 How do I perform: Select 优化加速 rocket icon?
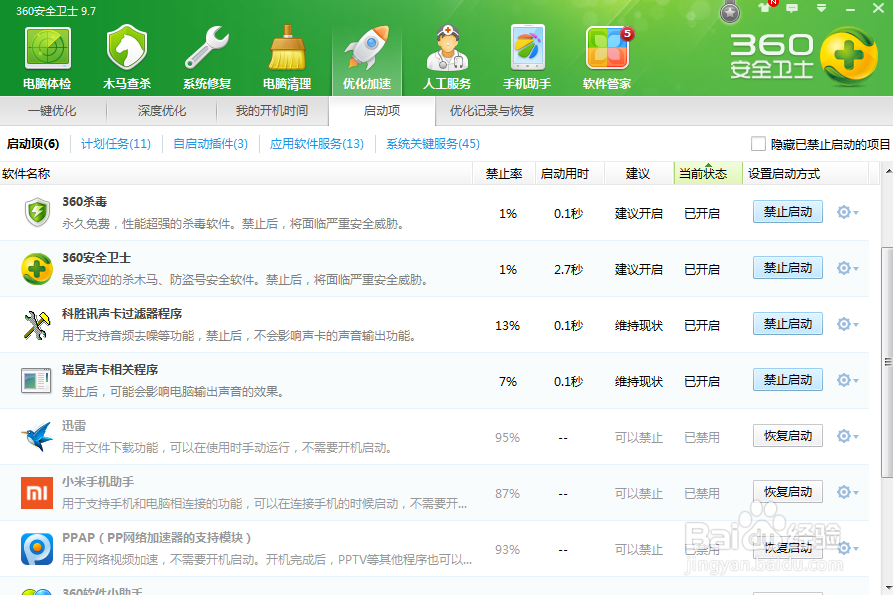pyautogui.click(x=367, y=47)
